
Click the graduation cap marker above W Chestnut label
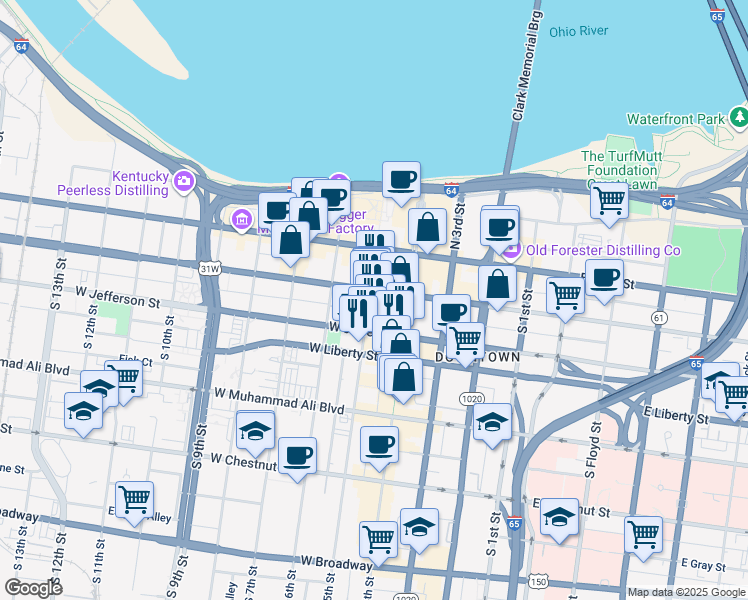coord(255,432)
